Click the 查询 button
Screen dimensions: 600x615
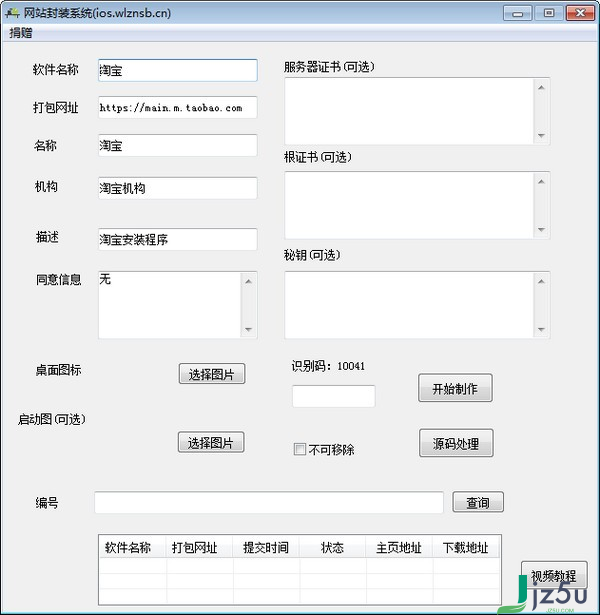click(478, 502)
